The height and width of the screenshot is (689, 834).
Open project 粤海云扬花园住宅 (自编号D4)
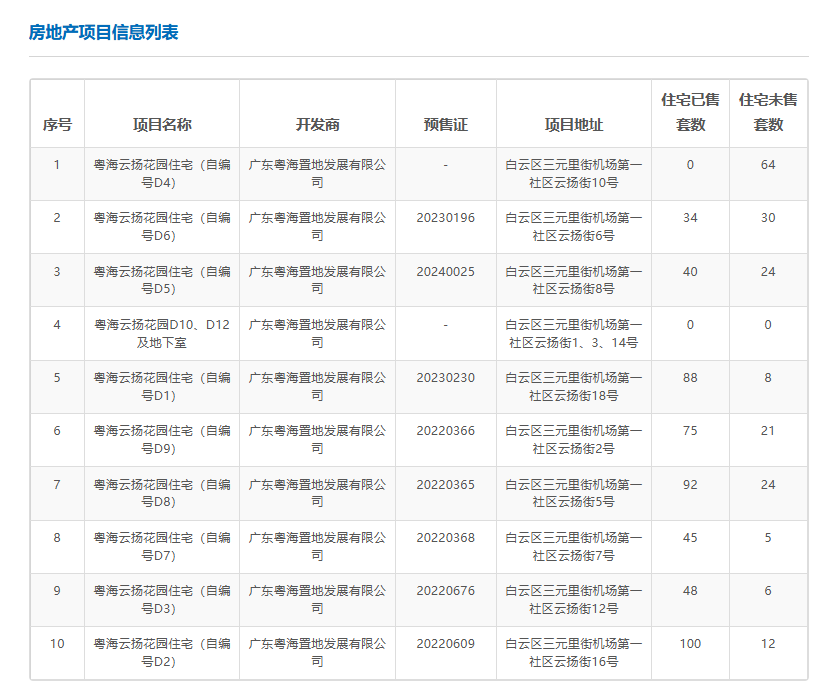click(x=162, y=173)
